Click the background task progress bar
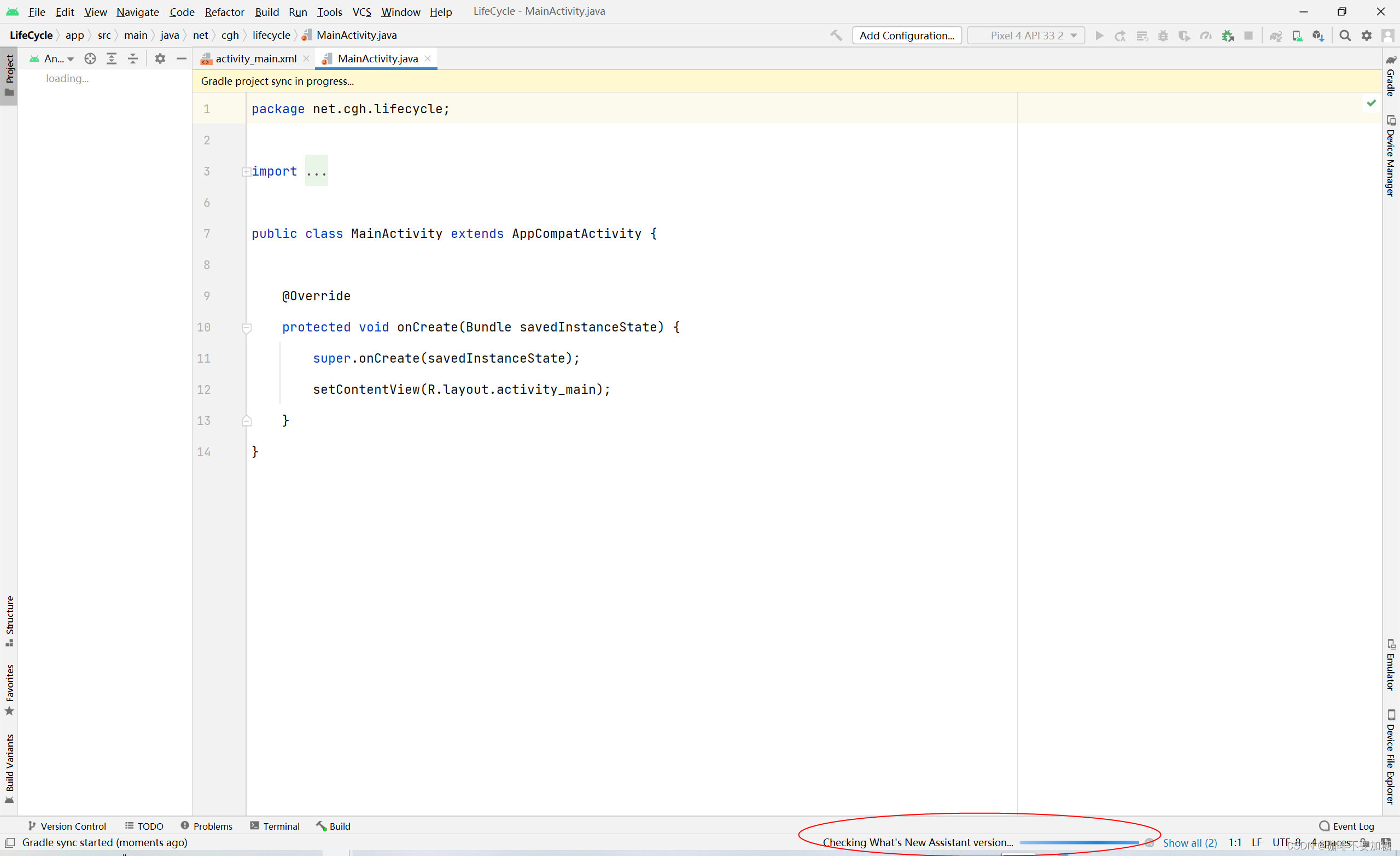This screenshot has height=856, width=1400. point(1079,842)
